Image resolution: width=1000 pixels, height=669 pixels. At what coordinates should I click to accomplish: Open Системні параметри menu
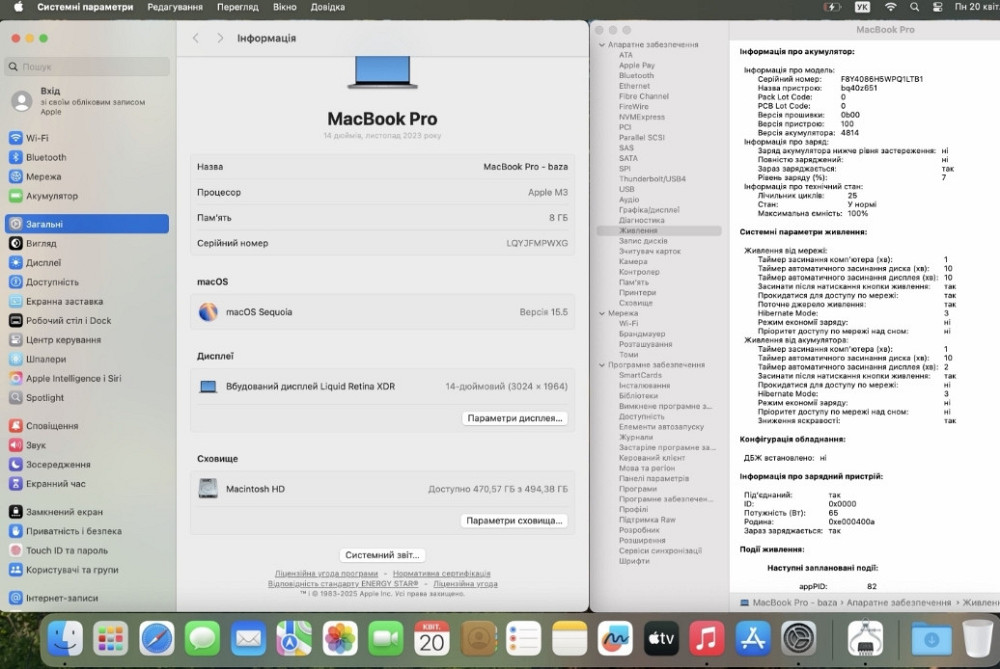pos(85,7)
